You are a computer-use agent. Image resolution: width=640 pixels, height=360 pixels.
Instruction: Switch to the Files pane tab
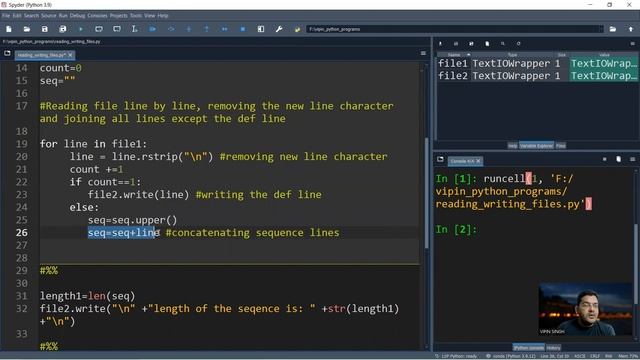[x=561, y=146]
